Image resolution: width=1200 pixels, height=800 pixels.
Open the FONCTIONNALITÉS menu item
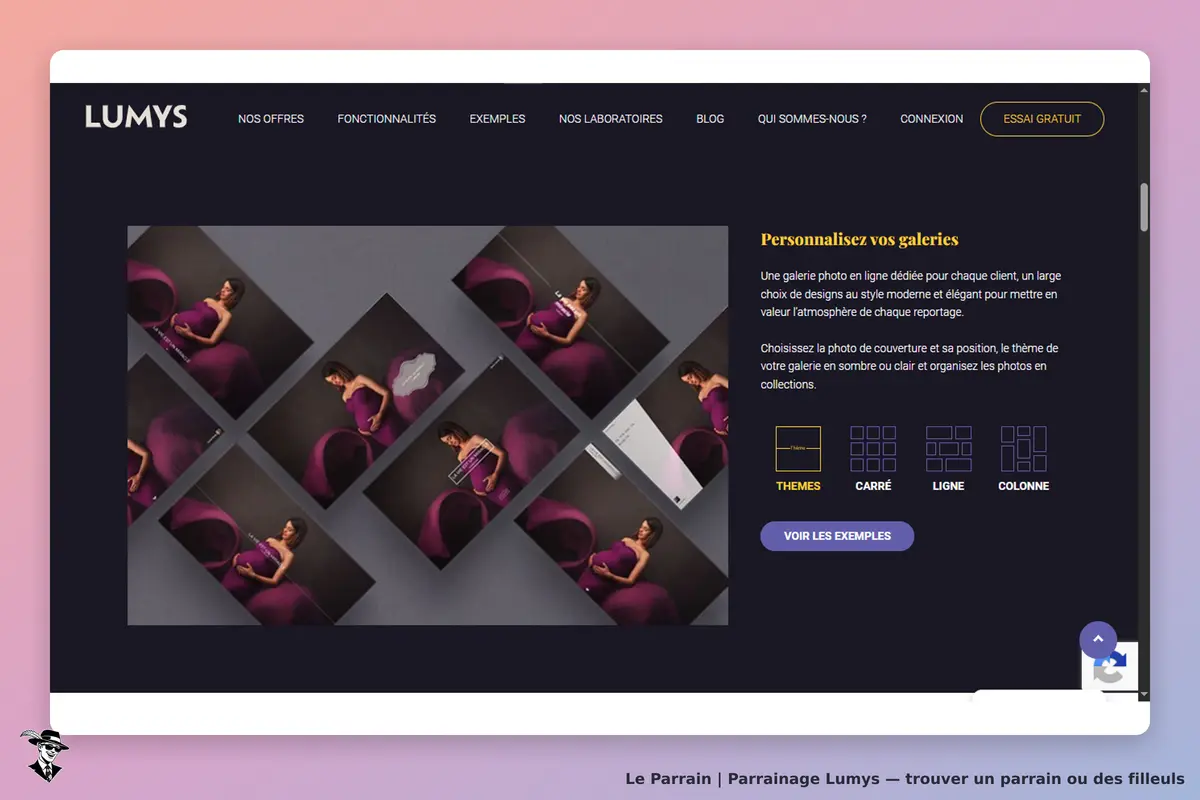[x=387, y=119]
